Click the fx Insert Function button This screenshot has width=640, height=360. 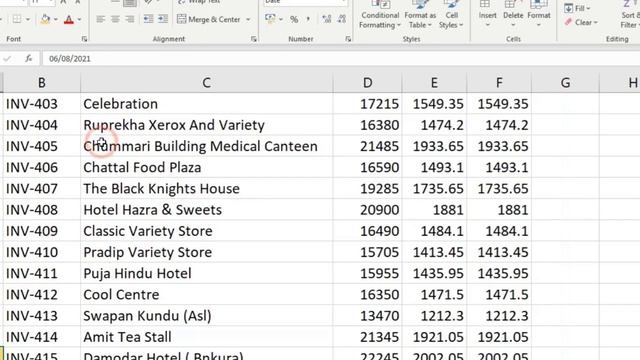point(29,59)
